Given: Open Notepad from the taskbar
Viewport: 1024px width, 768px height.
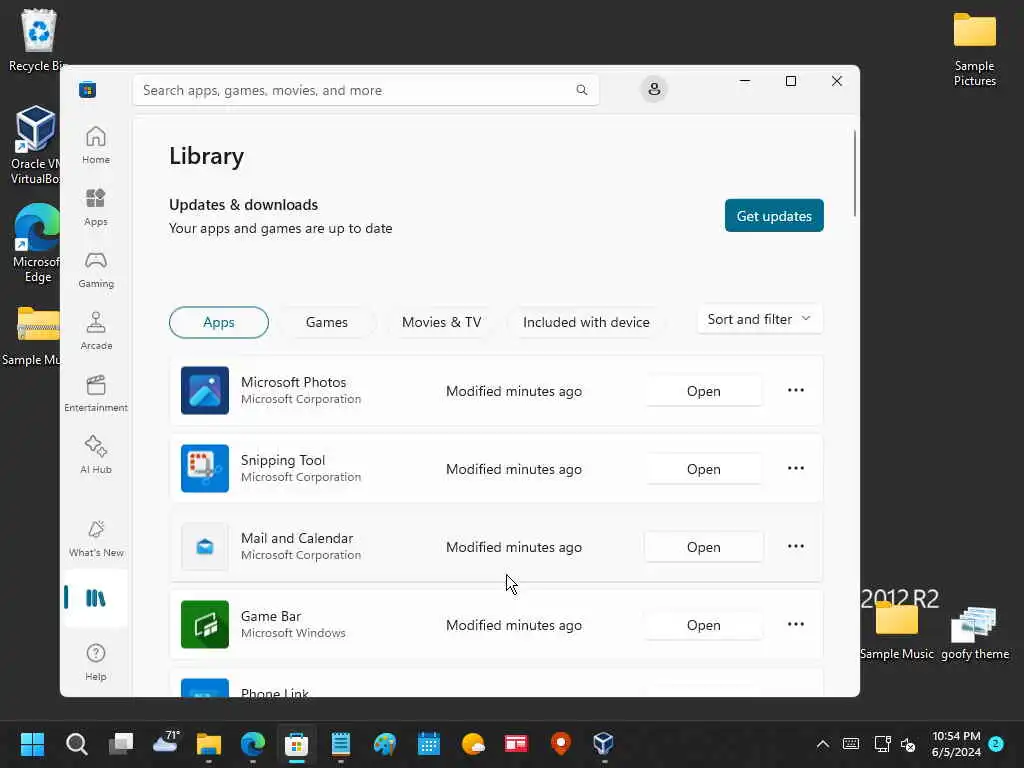Looking at the screenshot, I should point(341,744).
